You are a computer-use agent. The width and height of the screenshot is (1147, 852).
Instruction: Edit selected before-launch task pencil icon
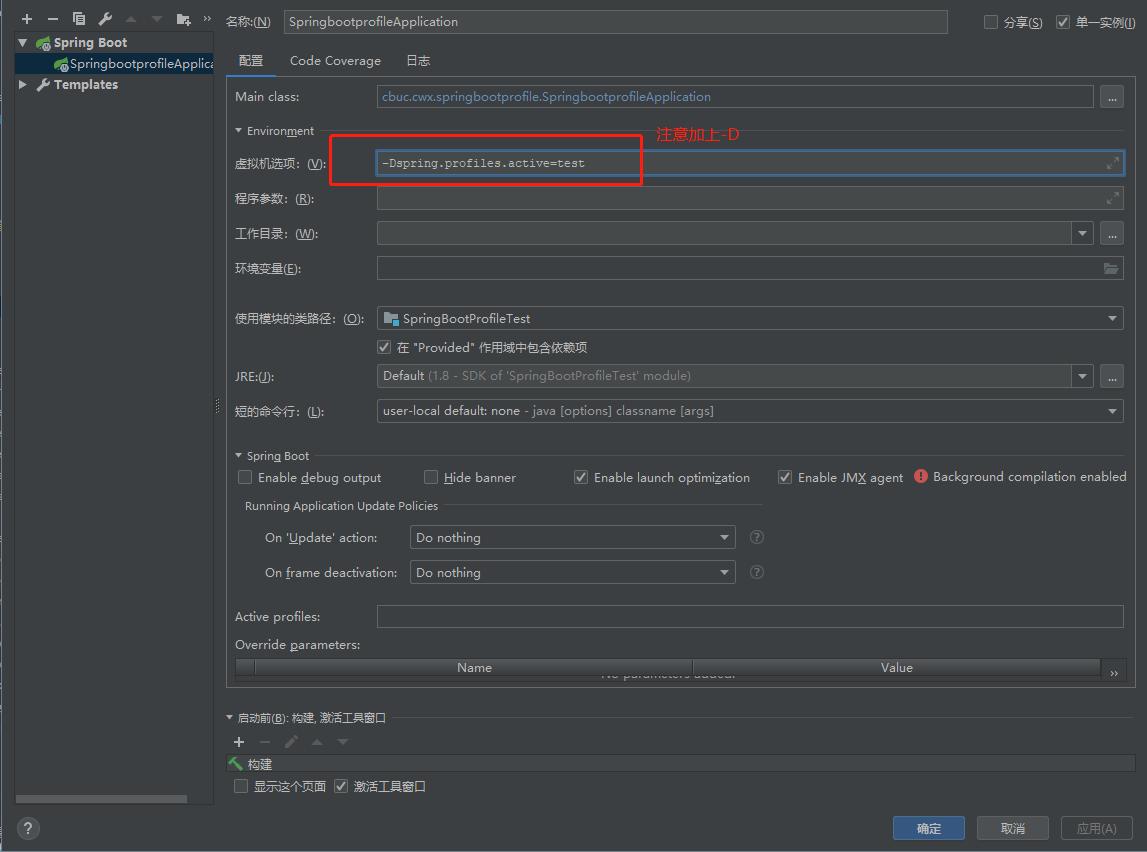click(x=291, y=742)
